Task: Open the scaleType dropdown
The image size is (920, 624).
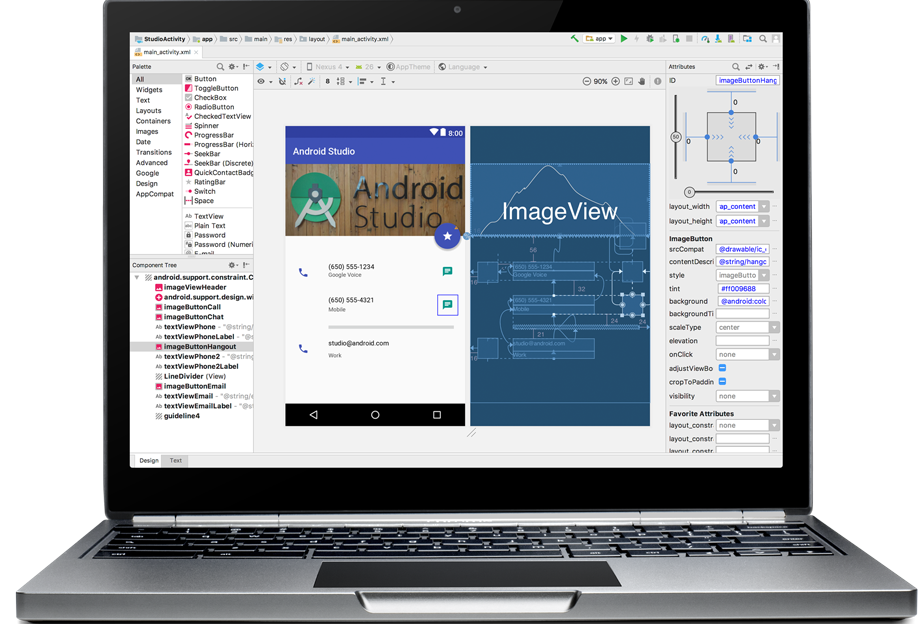Action: pyautogui.click(x=775, y=327)
